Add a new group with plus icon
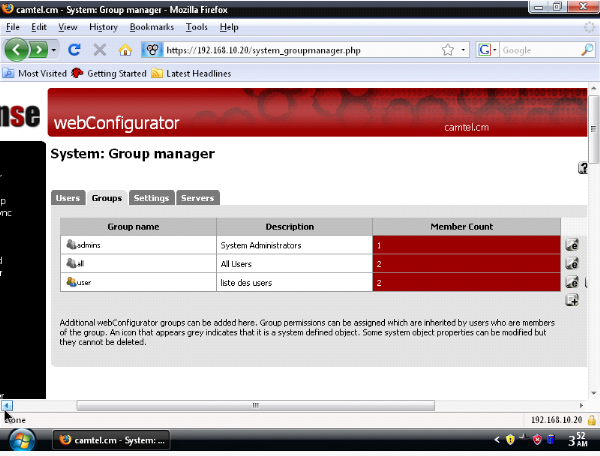Screen dimensions: 600x456 [572, 300]
